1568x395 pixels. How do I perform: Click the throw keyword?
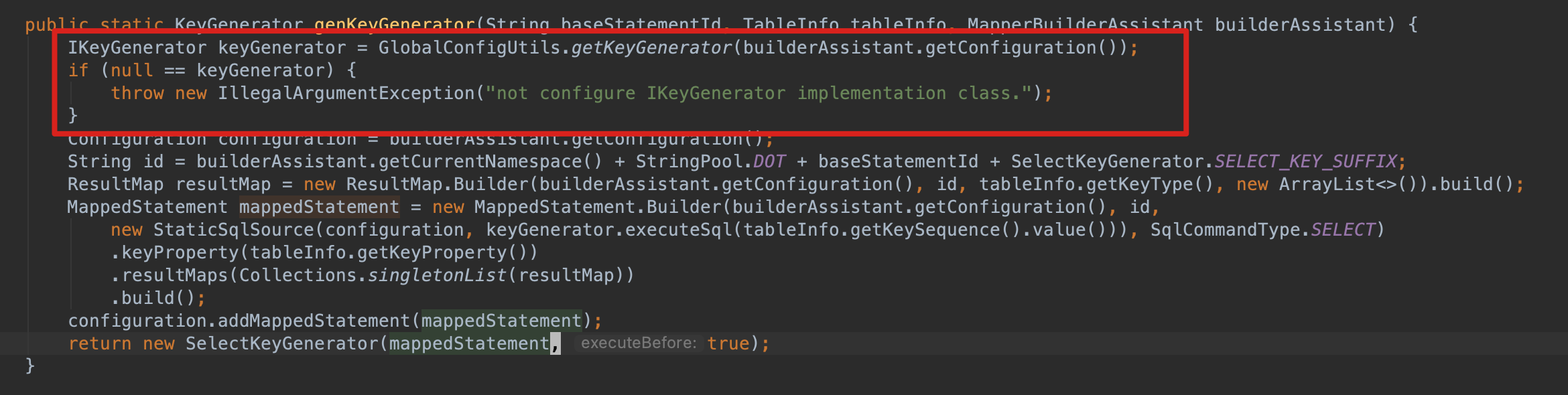point(137,94)
